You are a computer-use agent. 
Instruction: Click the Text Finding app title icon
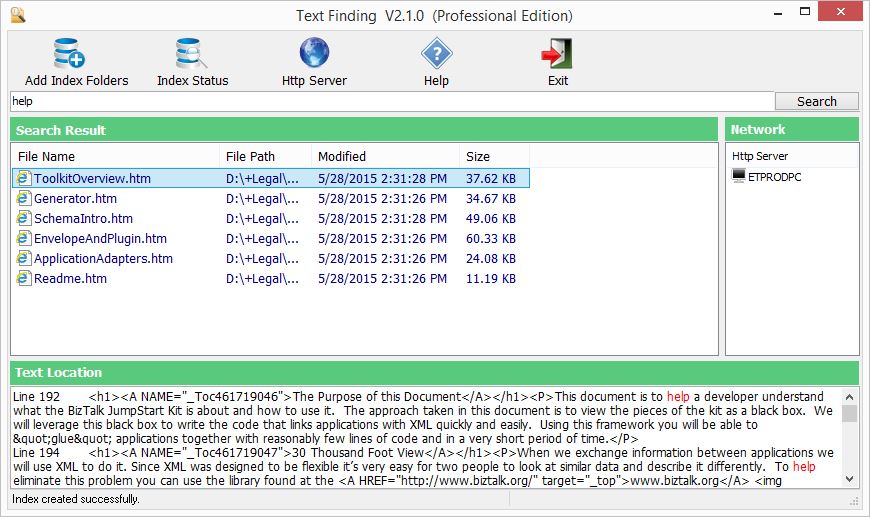coord(18,15)
